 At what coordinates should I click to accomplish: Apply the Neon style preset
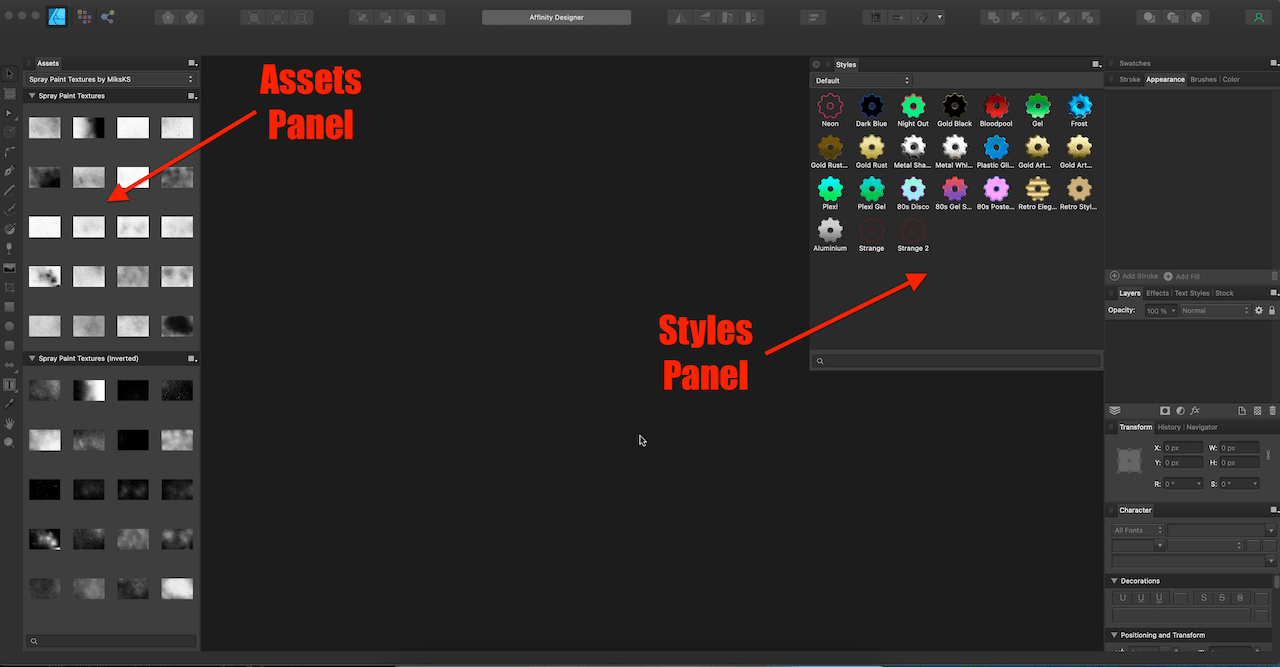tap(829, 105)
